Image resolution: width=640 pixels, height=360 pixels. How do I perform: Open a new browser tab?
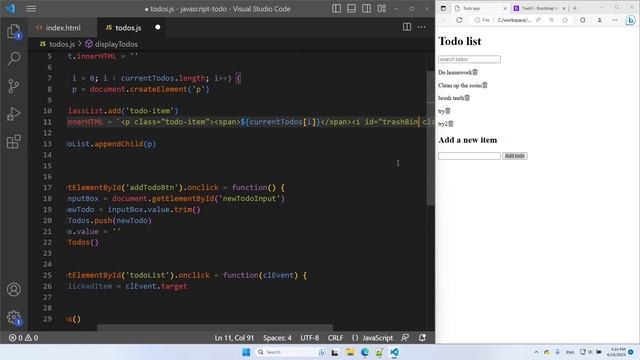[575, 8]
